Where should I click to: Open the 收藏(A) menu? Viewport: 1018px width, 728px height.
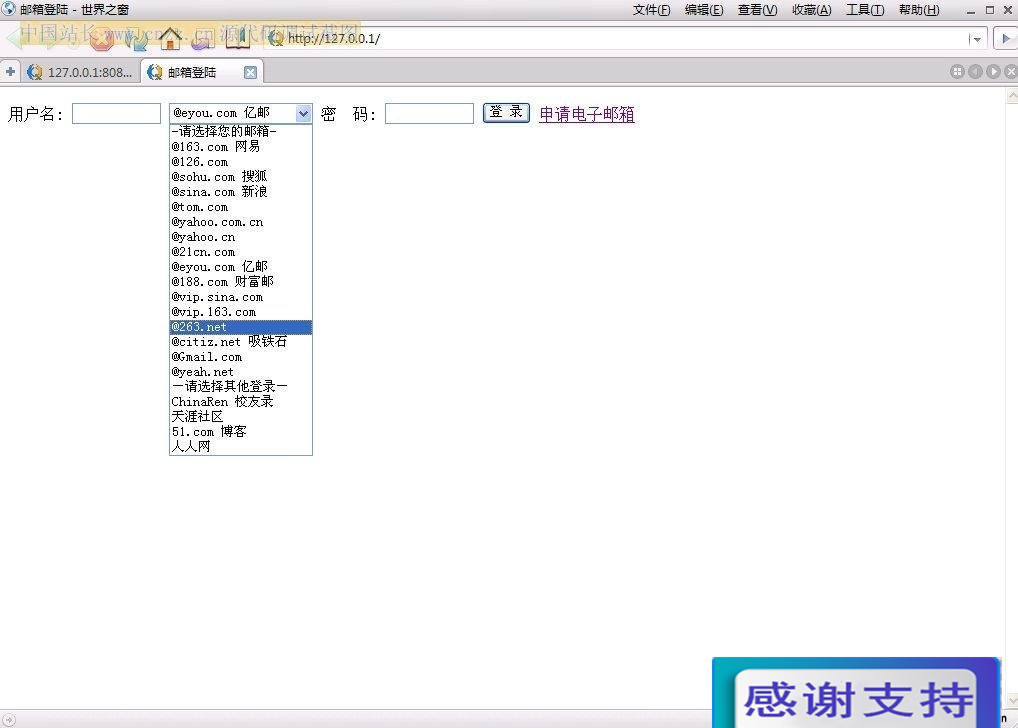click(x=812, y=10)
